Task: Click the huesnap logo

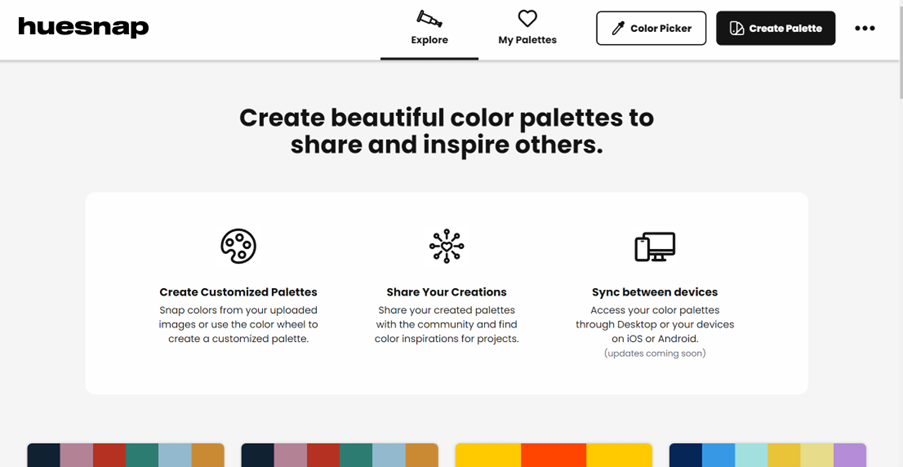Action: (x=83, y=27)
